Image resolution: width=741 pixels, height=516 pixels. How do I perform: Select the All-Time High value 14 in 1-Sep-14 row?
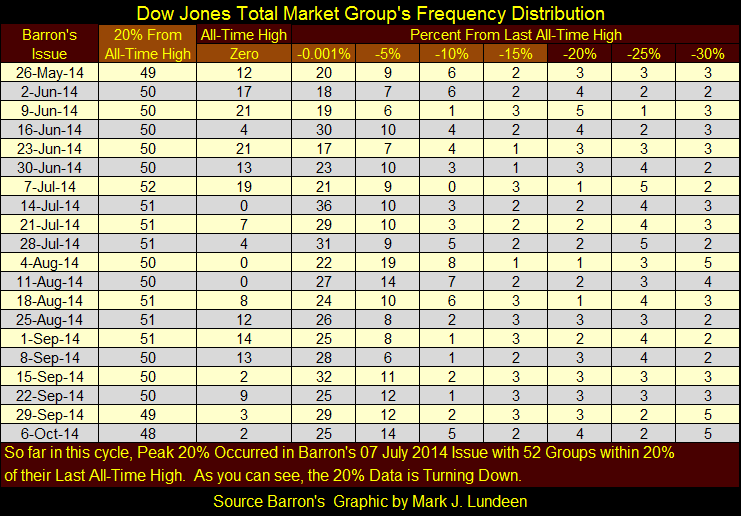pyautogui.click(x=244, y=338)
